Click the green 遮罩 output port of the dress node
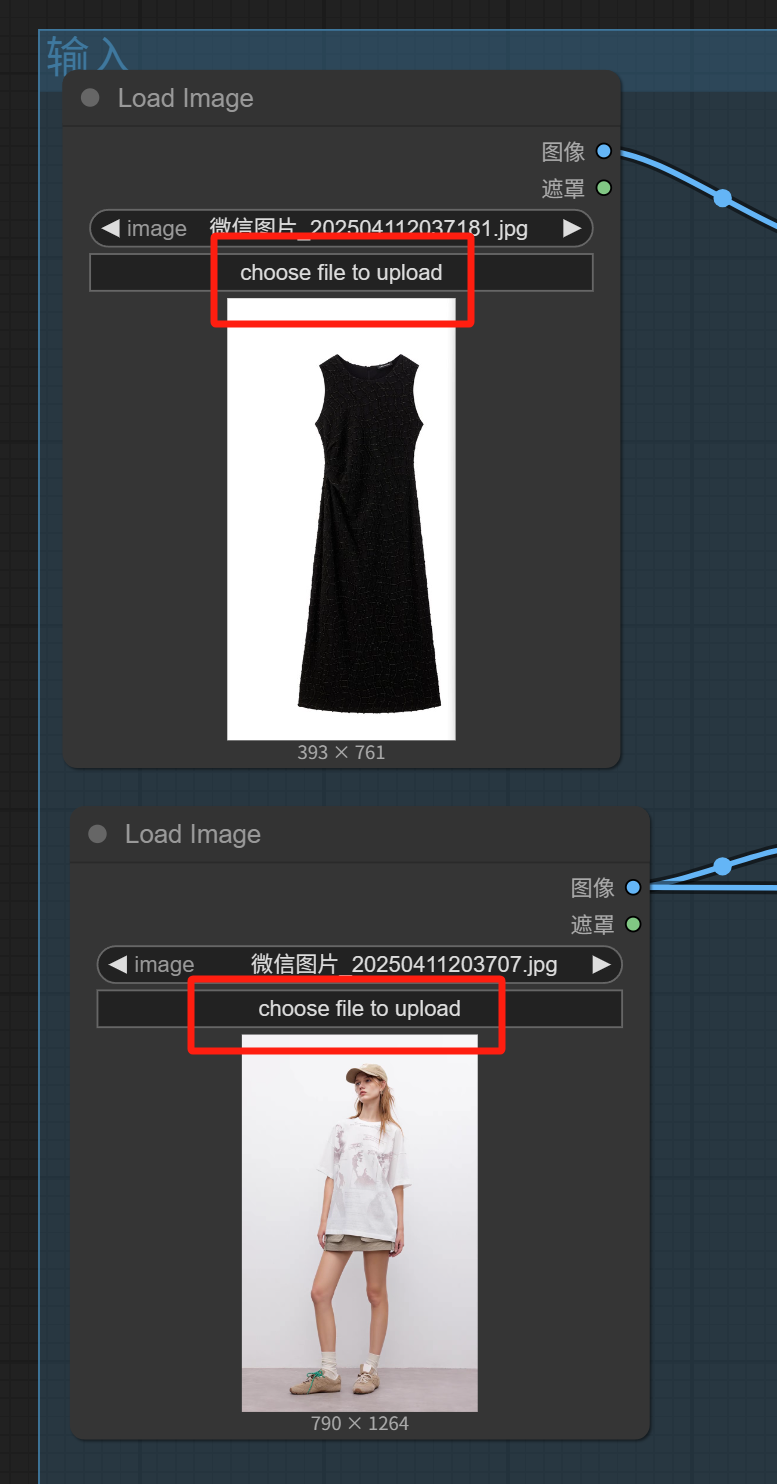This screenshot has width=777, height=1484. [603, 187]
